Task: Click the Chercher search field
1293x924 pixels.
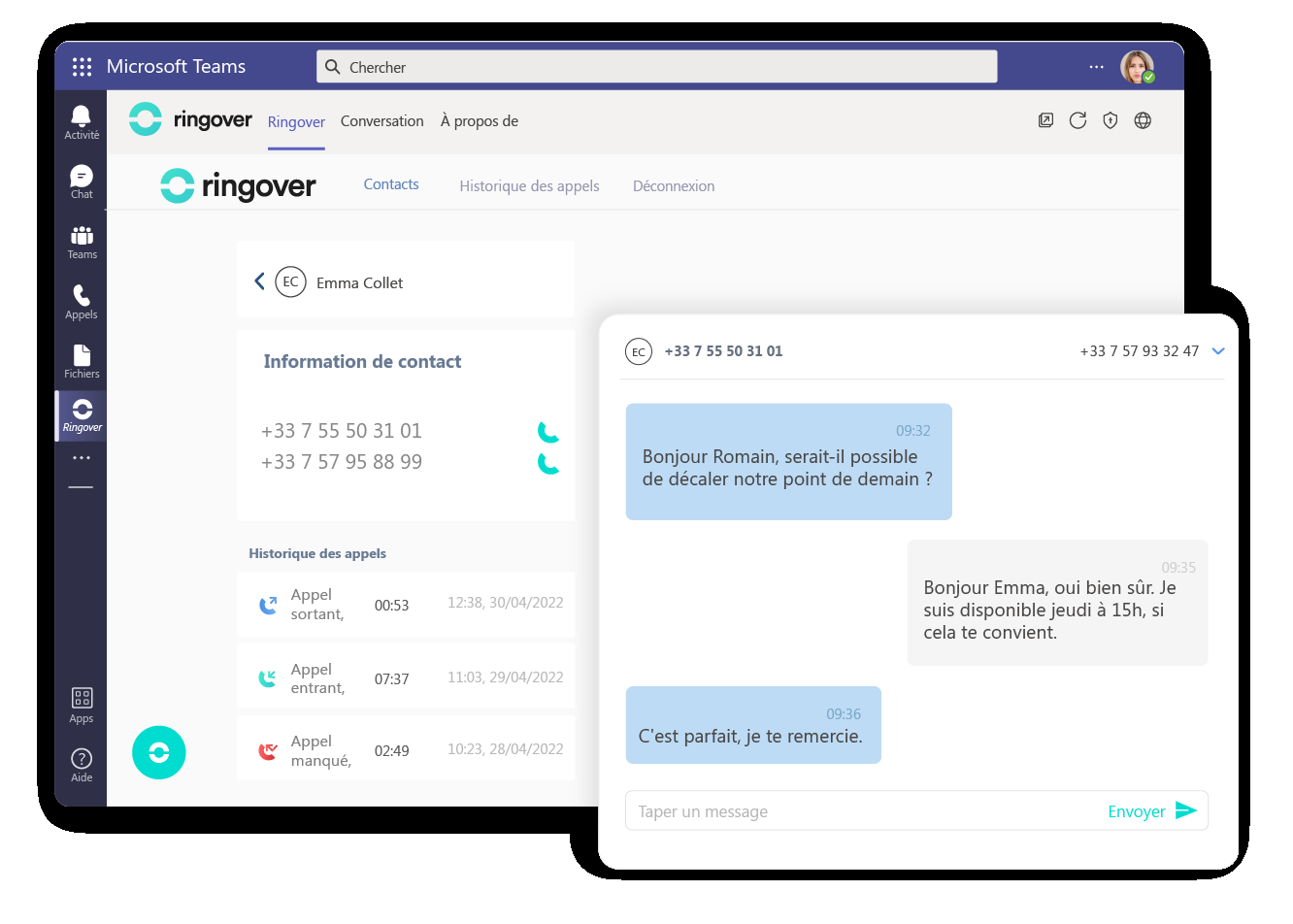Action: click(x=657, y=67)
